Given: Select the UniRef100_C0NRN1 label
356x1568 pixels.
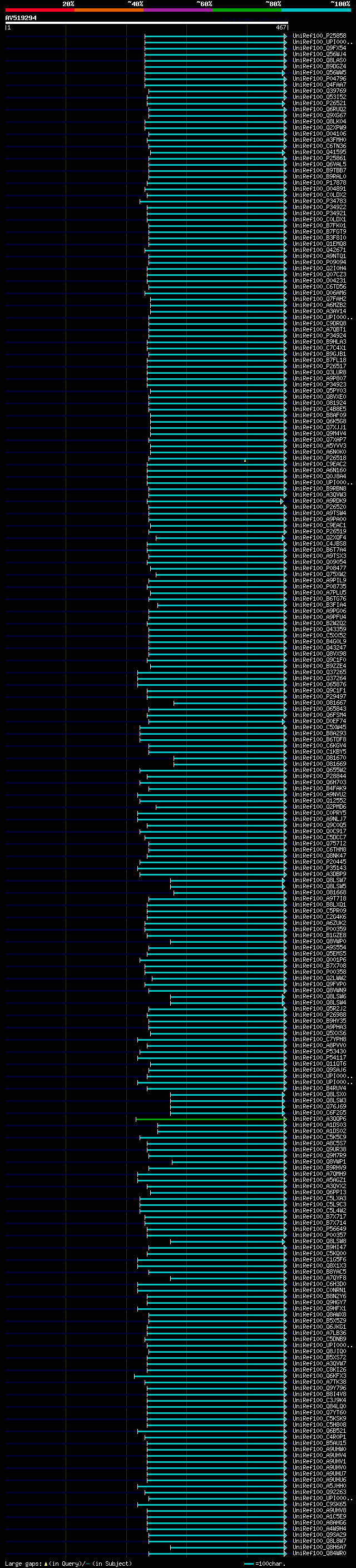Looking at the screenshot, I should (319, 1290).
